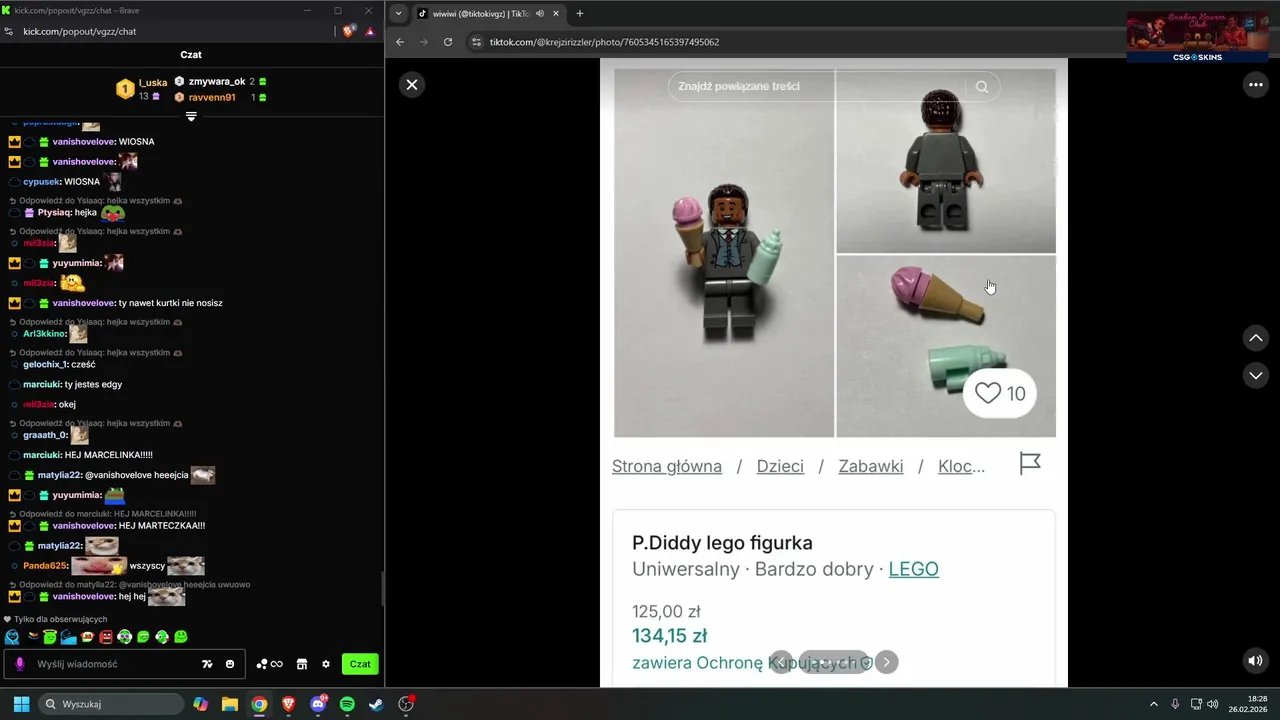Open the Windows Start menu
1280x720 pixels.
click(x=21, y=704)
